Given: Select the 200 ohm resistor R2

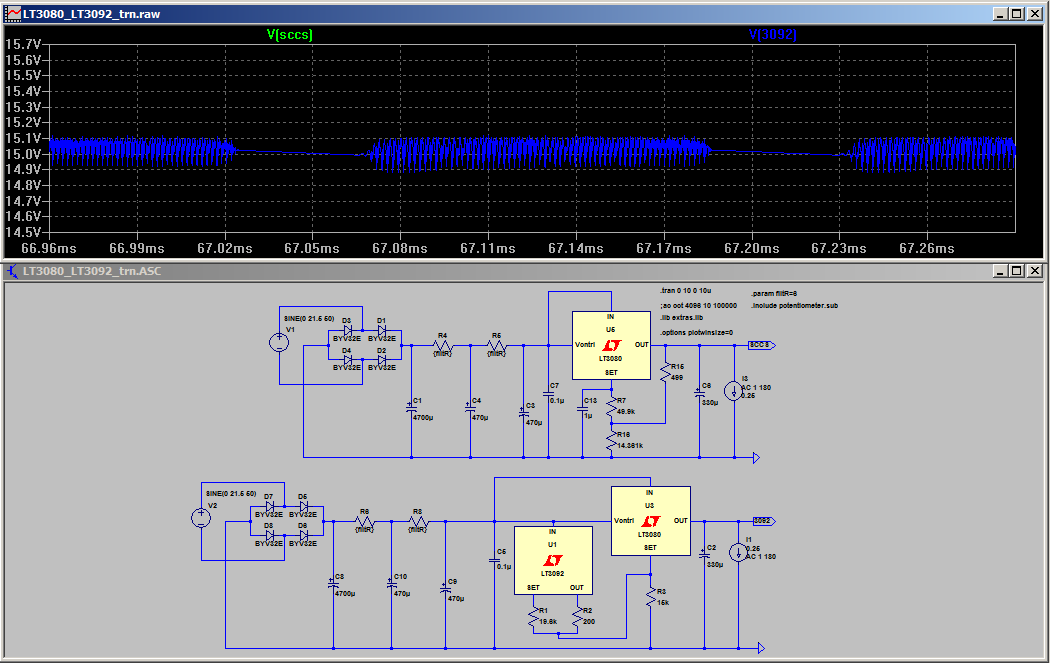Looking at the screenshot, I should coord(576,617).
